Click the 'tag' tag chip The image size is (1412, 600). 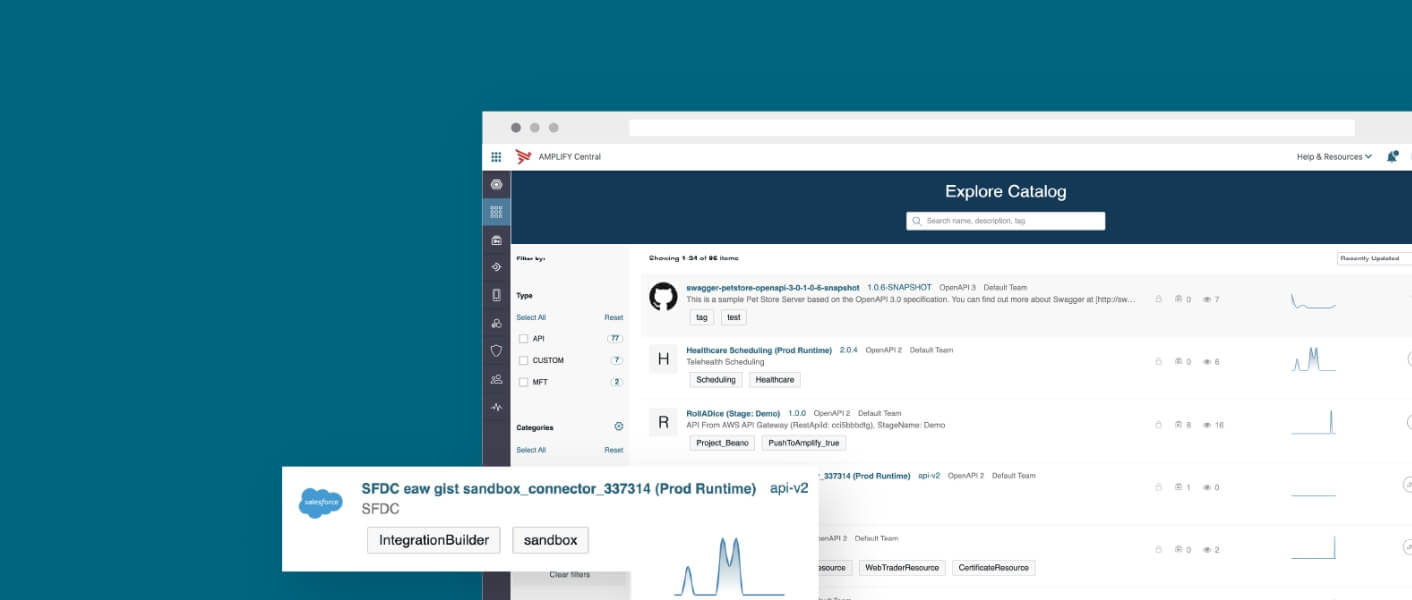point(702,317)
